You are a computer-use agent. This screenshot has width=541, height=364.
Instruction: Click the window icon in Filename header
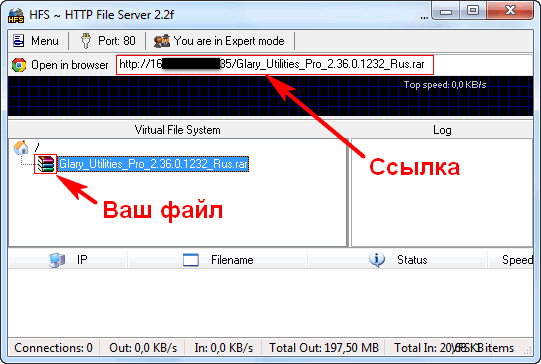tap(191, 260)
